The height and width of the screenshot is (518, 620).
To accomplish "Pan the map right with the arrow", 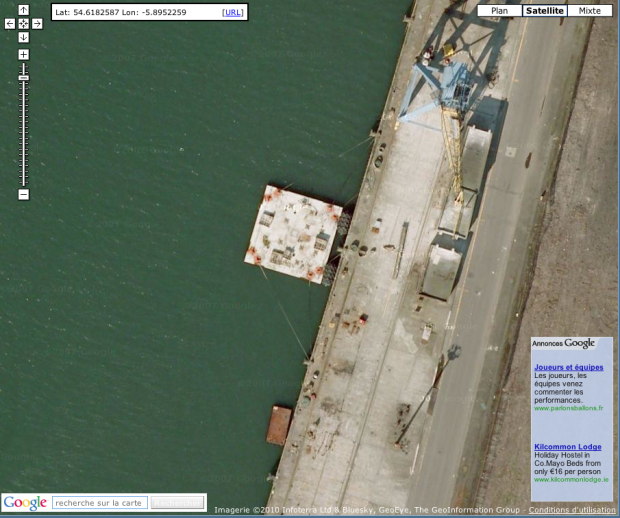I will pyautogui.click(x=37, y=23).
